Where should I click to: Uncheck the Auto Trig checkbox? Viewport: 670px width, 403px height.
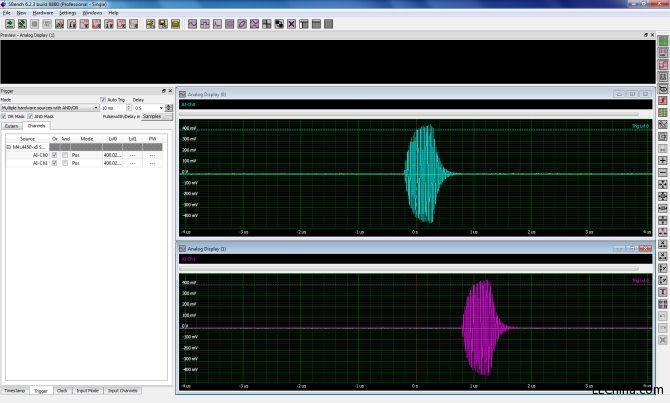pyautogui.click(x=103, y=100)
